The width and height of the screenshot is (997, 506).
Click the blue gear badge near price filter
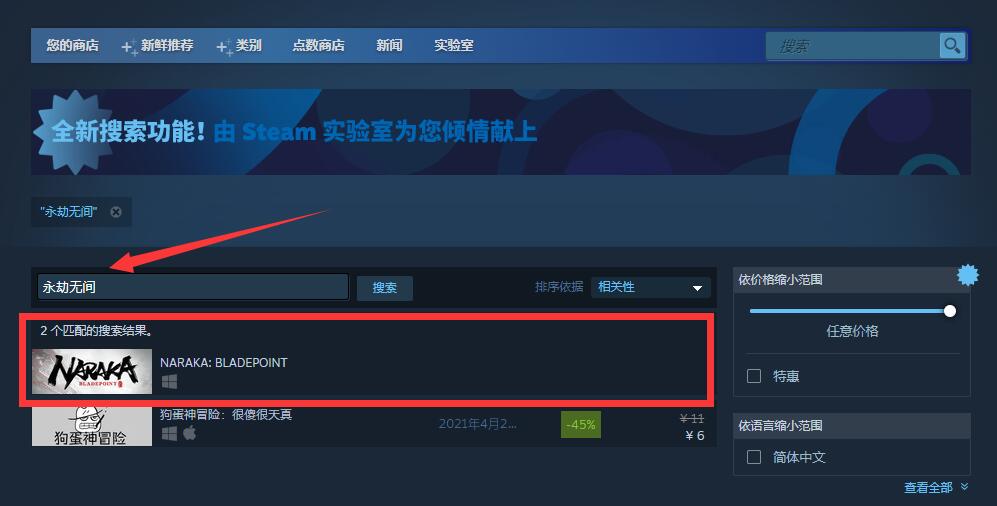pyautogui.click(x=968, y=275)
